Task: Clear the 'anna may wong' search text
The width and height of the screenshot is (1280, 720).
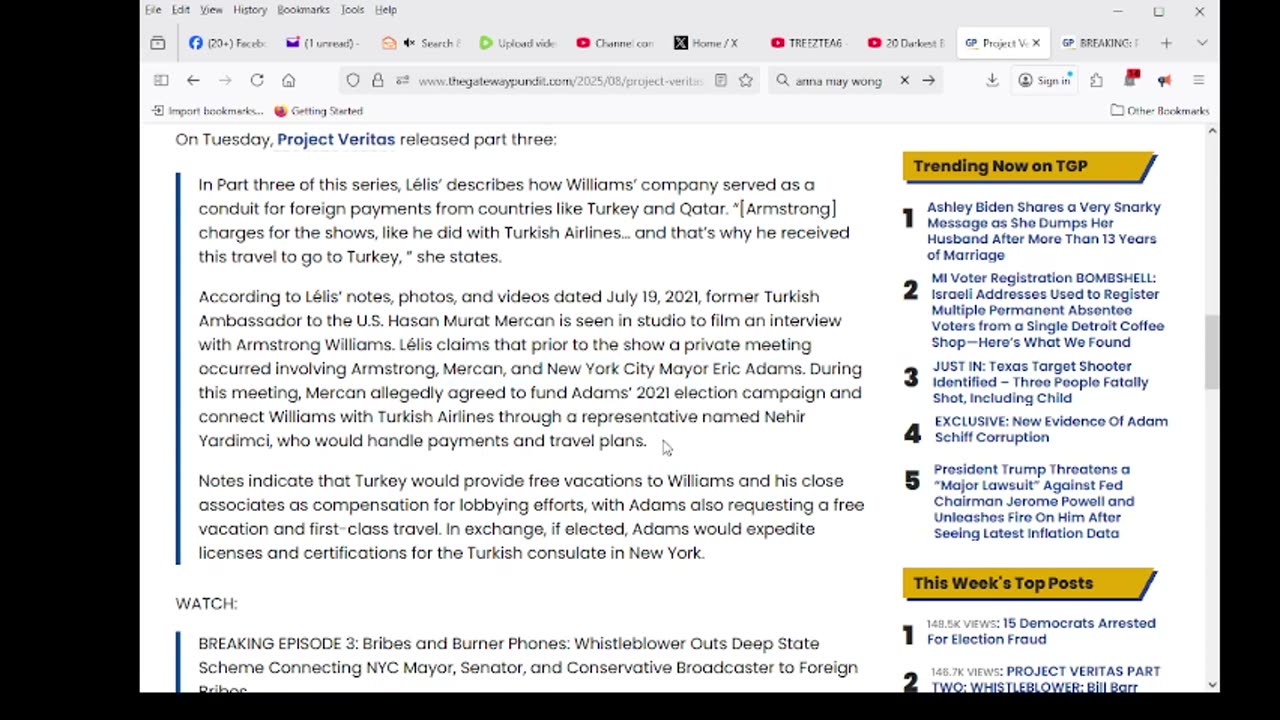Action: click(904, 80)
